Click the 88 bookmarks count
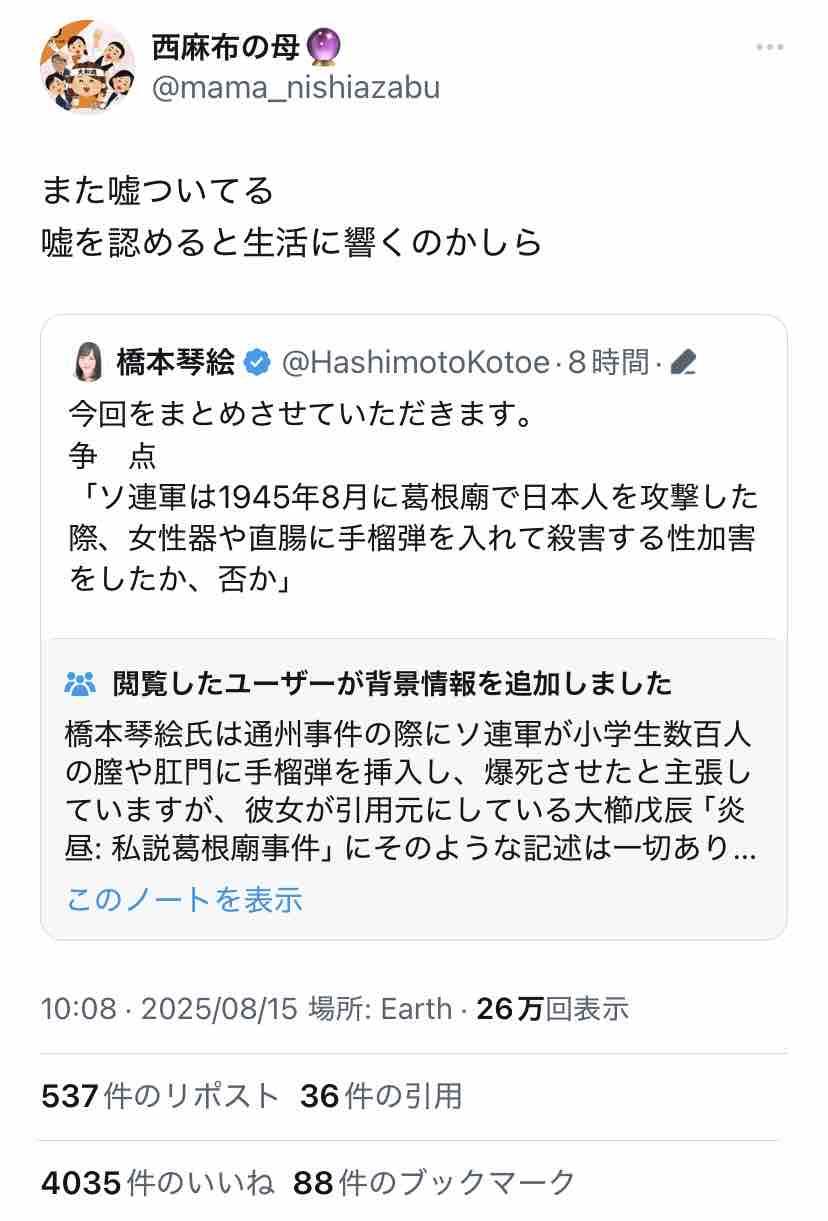Image resolution: width=828 pixels, height=1221 pixels. pos(435,1183)
